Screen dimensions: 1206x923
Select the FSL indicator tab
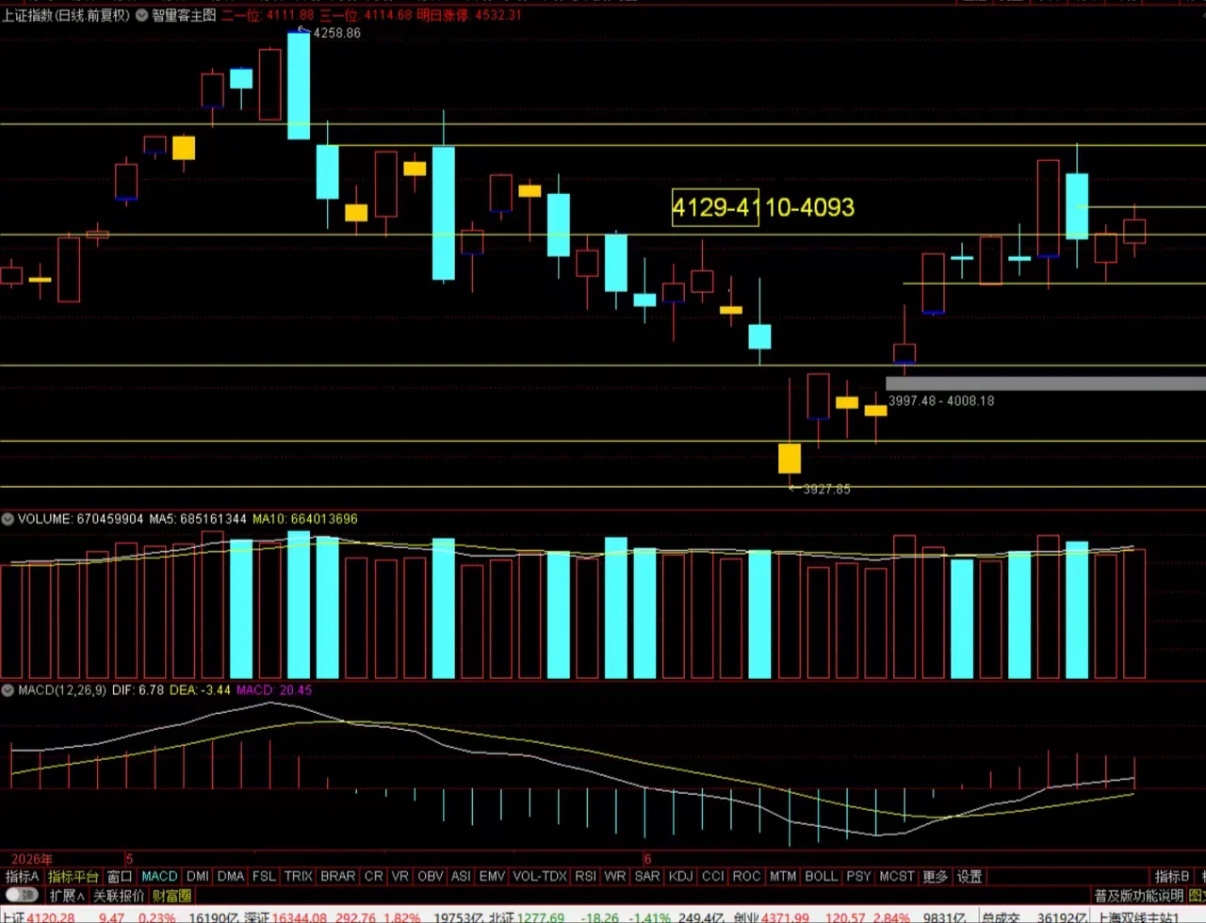pyautogui.click(x=264, y=876)
